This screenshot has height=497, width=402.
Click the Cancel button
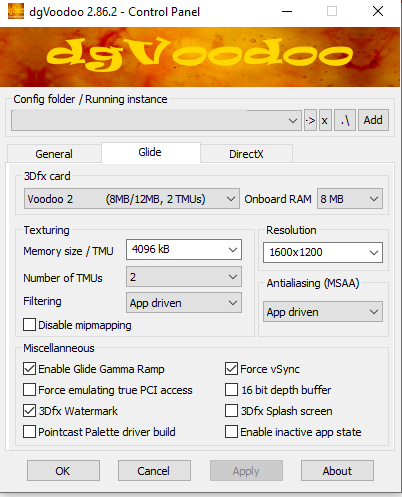coord(154,471)
